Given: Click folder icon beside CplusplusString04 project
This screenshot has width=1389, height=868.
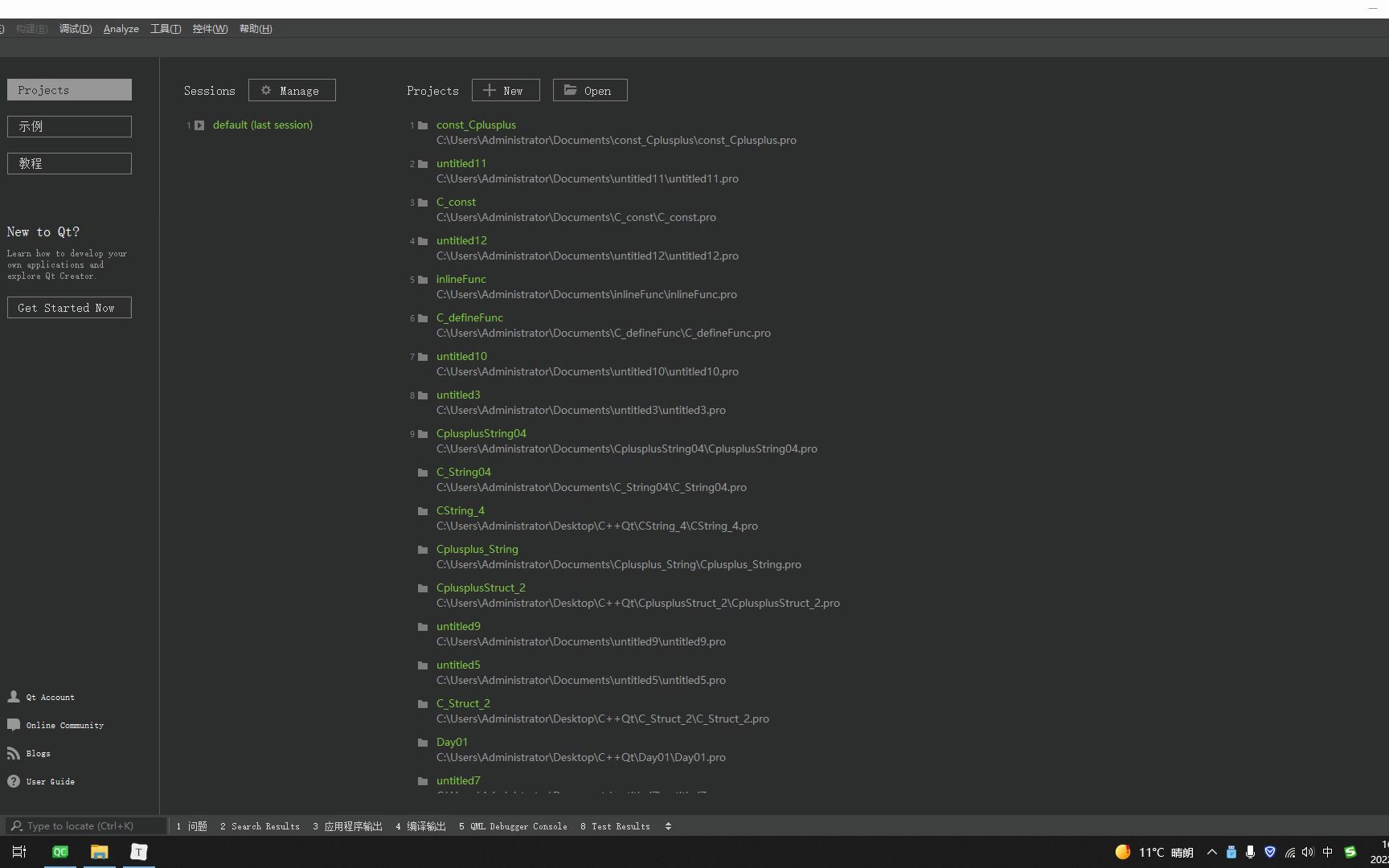Looking at the screenshot, I should tap(423, 434).
